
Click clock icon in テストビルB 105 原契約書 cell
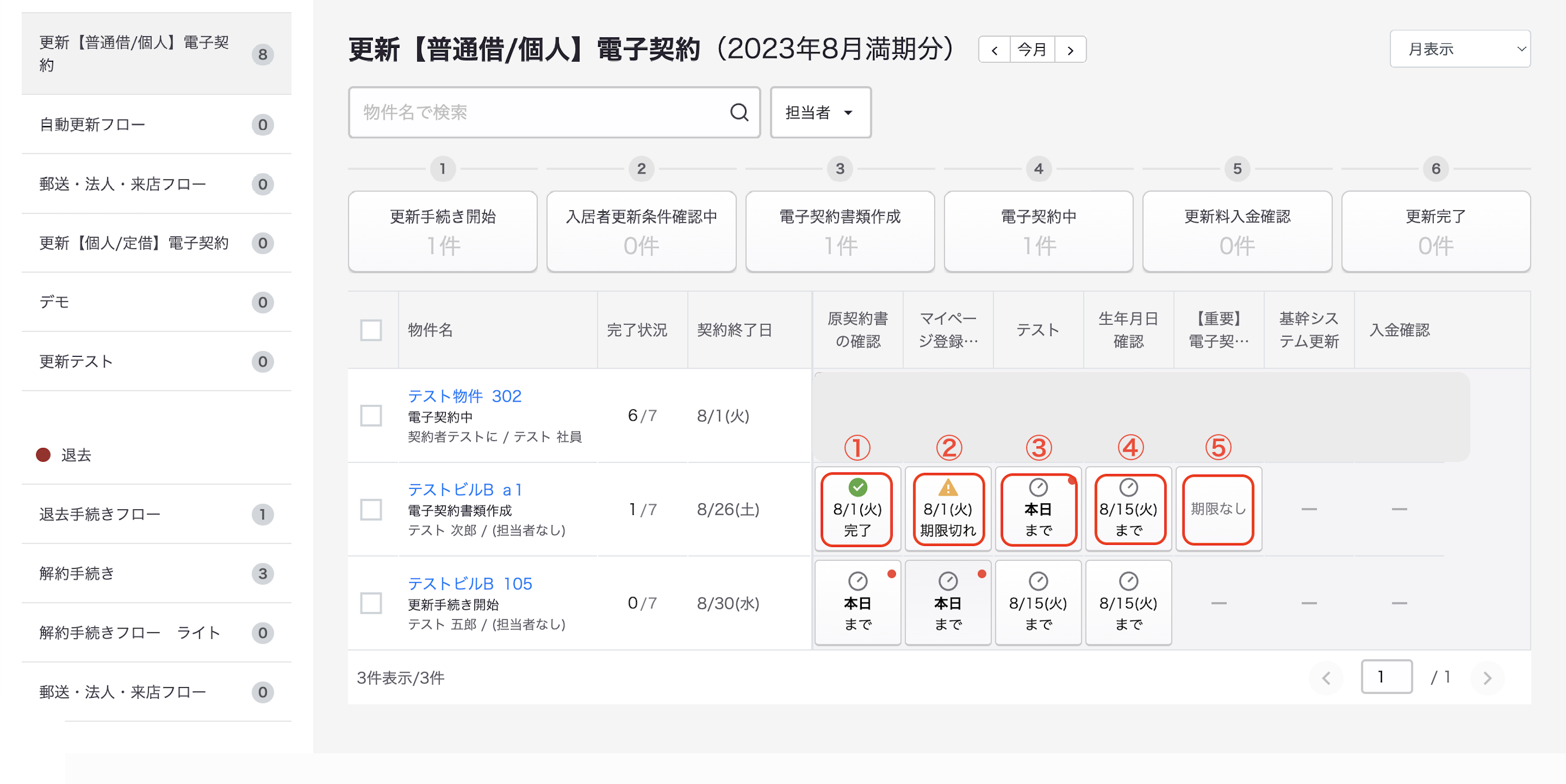pyautogui.click(x=857, y=581)
